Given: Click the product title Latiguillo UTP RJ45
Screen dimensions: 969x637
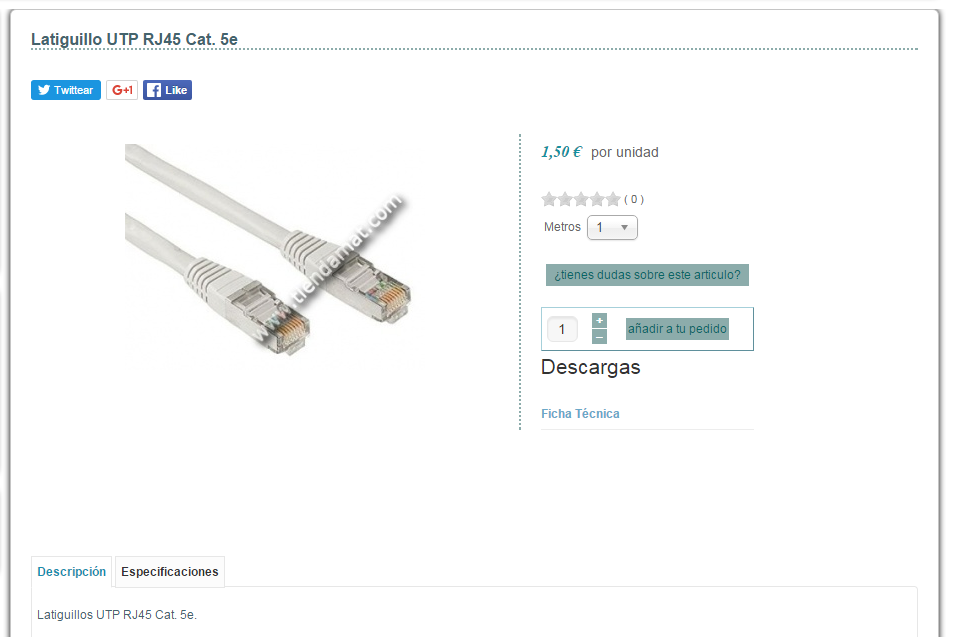Looking at the screenshot, I should tap(134, 39).
